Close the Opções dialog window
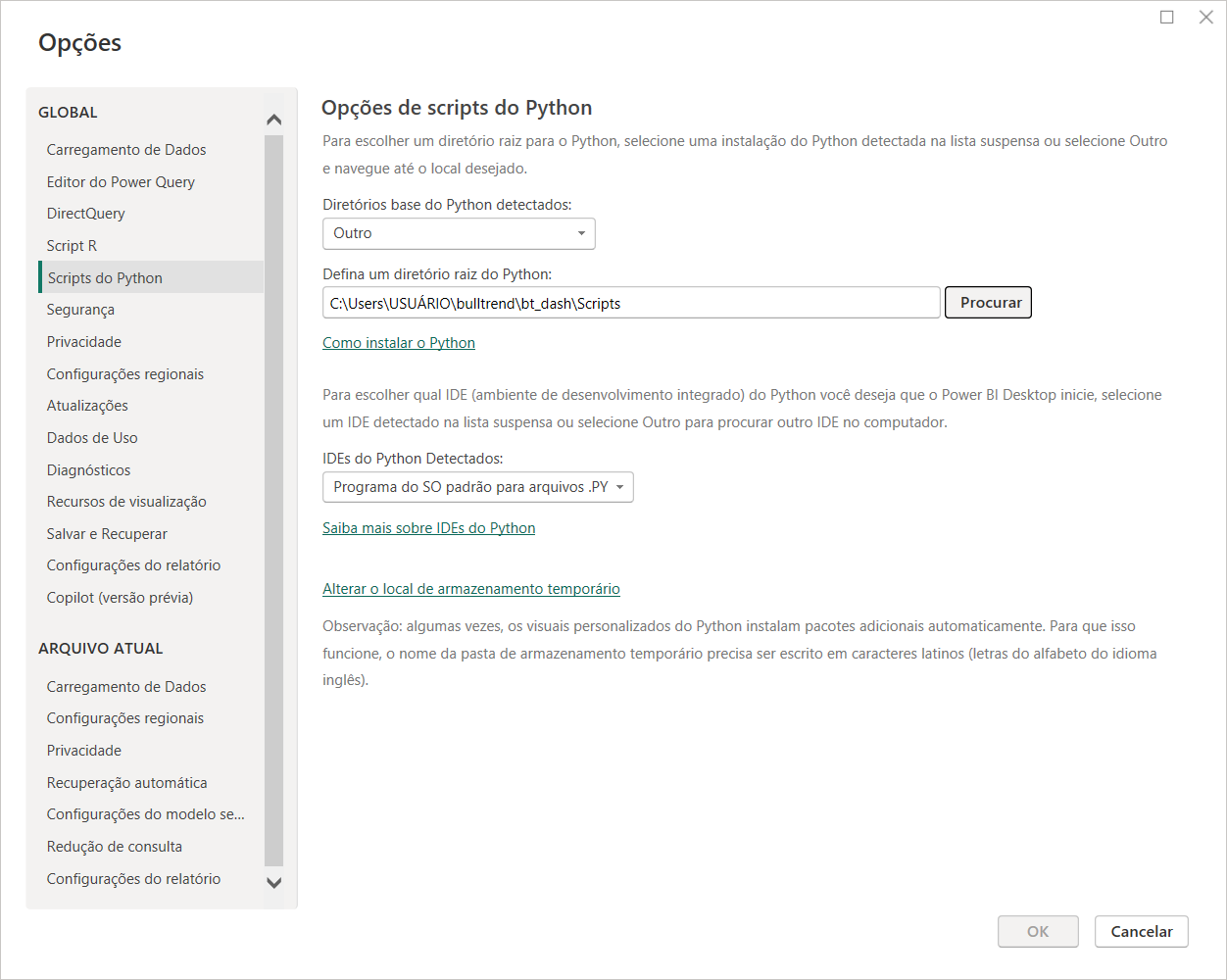This screenshot has height=980, width=1227. [x=1206, y=17]
